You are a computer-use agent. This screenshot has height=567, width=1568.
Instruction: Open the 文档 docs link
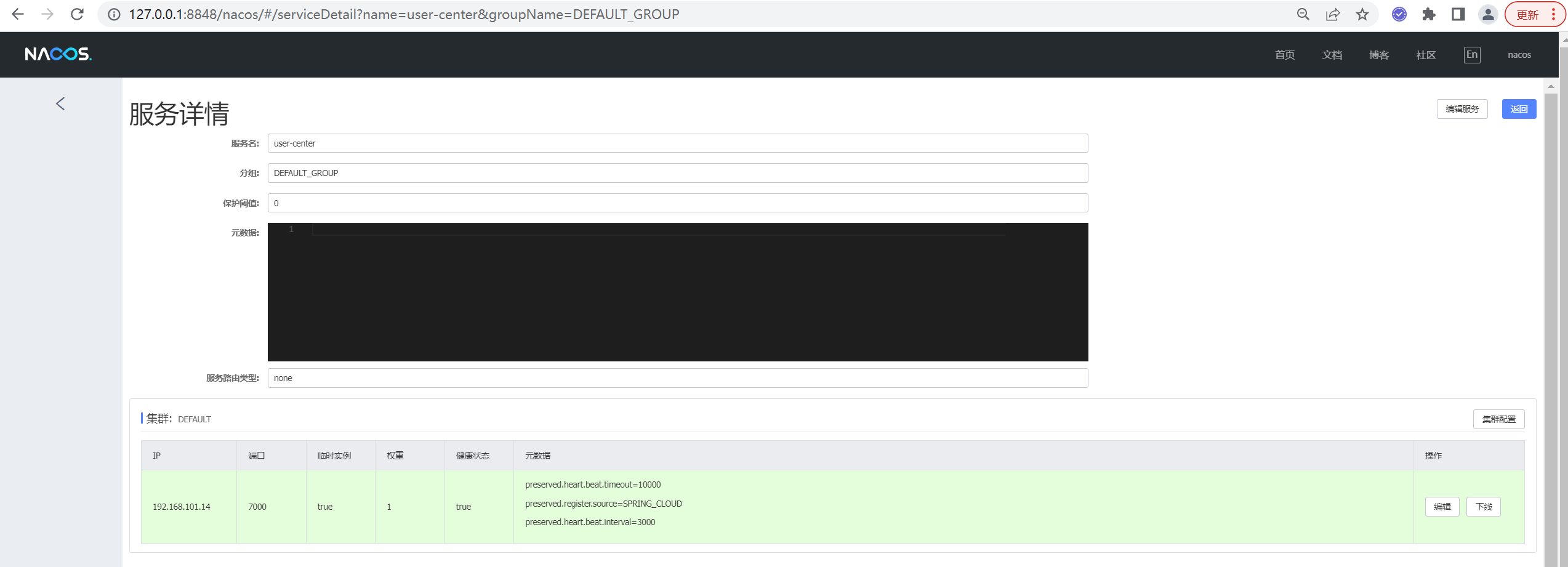(x=1332, y=55)
